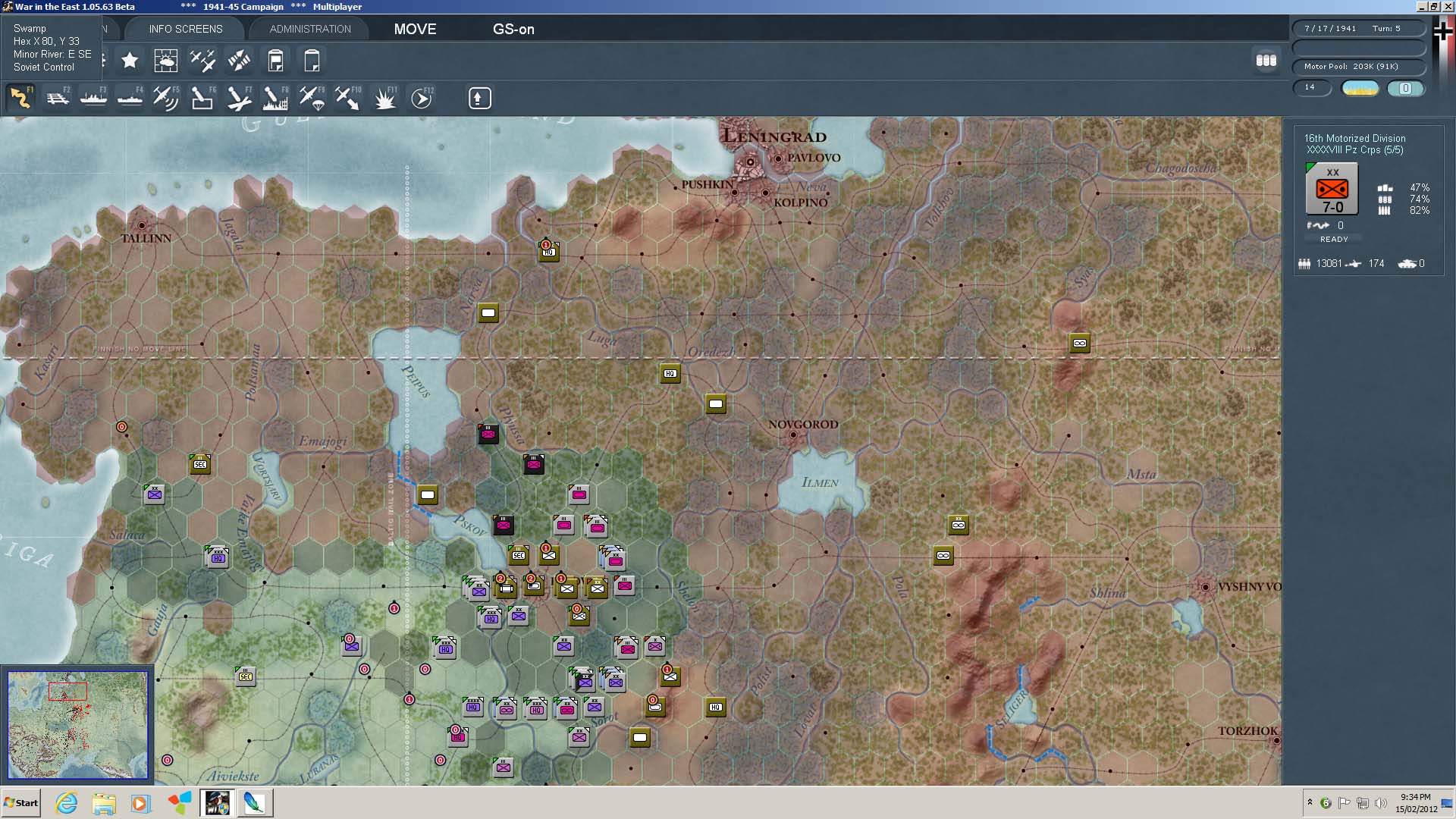Click the up-arrow button in mode toolbar
This screenshot has width=1456, height=819.
tap(479, 98)
